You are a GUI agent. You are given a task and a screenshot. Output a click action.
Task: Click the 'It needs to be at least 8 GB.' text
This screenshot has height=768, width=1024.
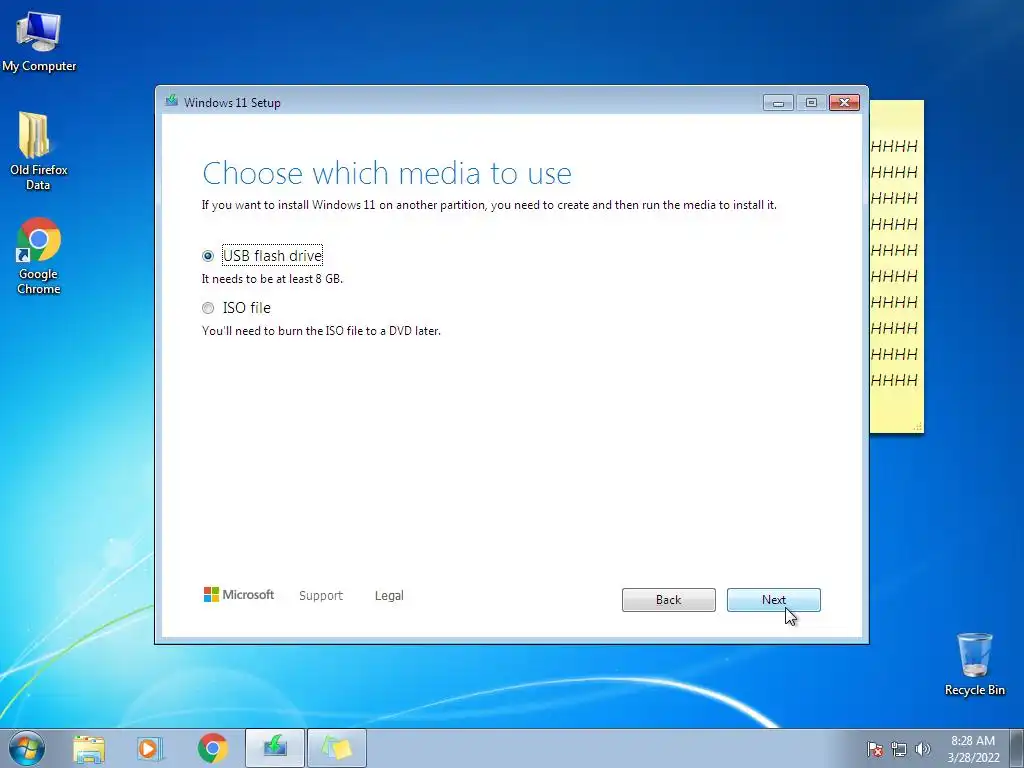[x=272, y=279]
